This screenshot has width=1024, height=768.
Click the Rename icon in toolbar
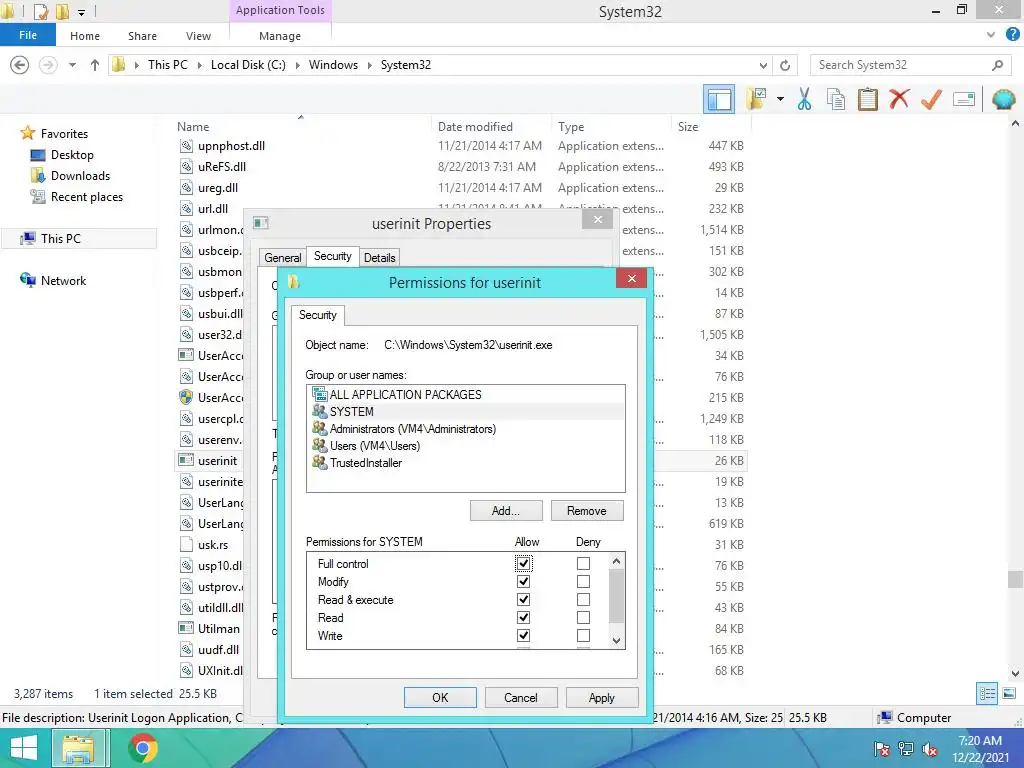pyautogui.click(x=964, y=99)
